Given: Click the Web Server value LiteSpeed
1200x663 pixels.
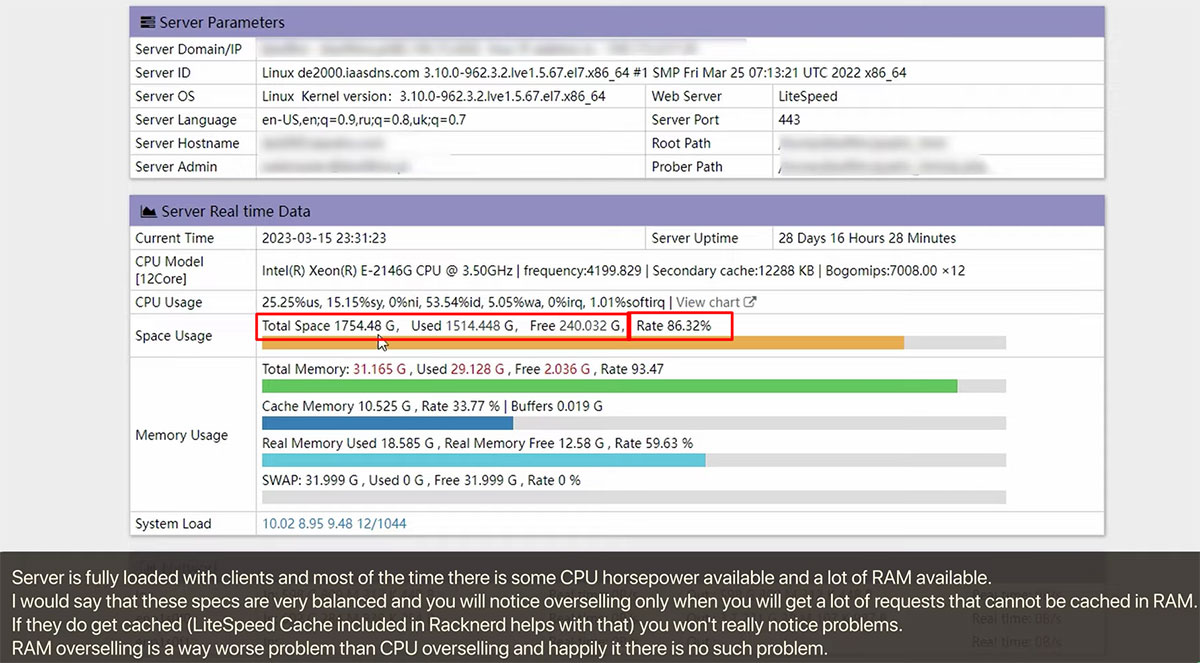Looking at the screenshot, I should 808,96.
